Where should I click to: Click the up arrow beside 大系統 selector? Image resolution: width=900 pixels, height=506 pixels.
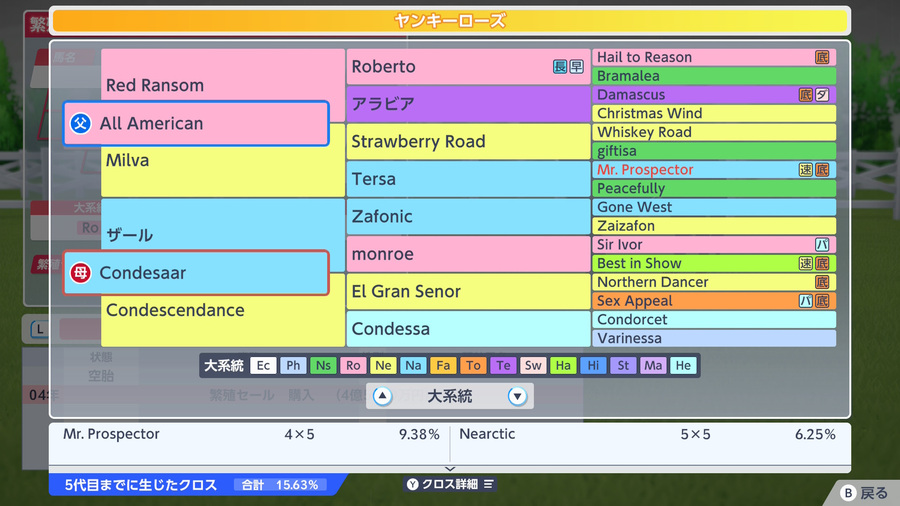click(x=382, y=396)
